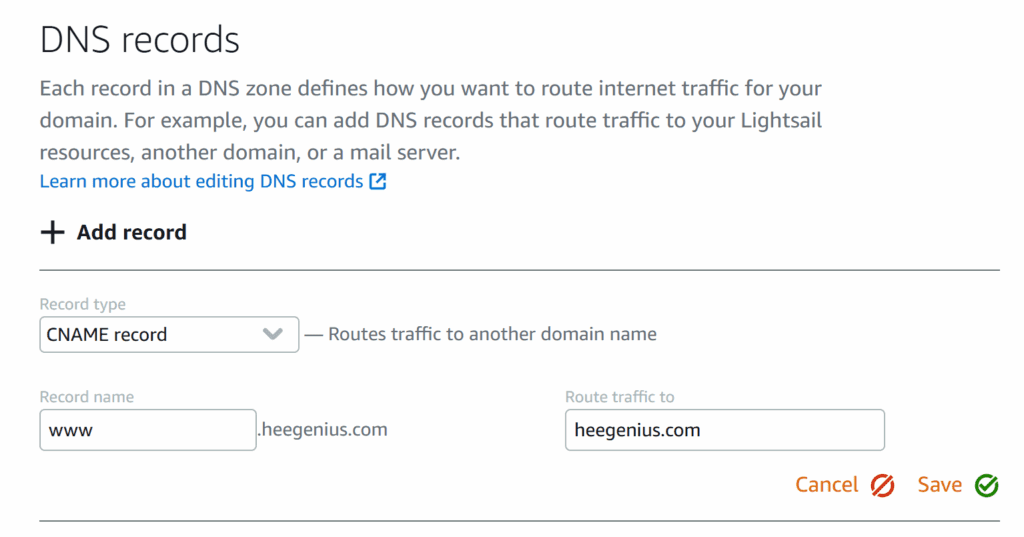1024x537 pixels.
Task: Open Learn more about editing DNS records
Action: [x=201, y=181]
